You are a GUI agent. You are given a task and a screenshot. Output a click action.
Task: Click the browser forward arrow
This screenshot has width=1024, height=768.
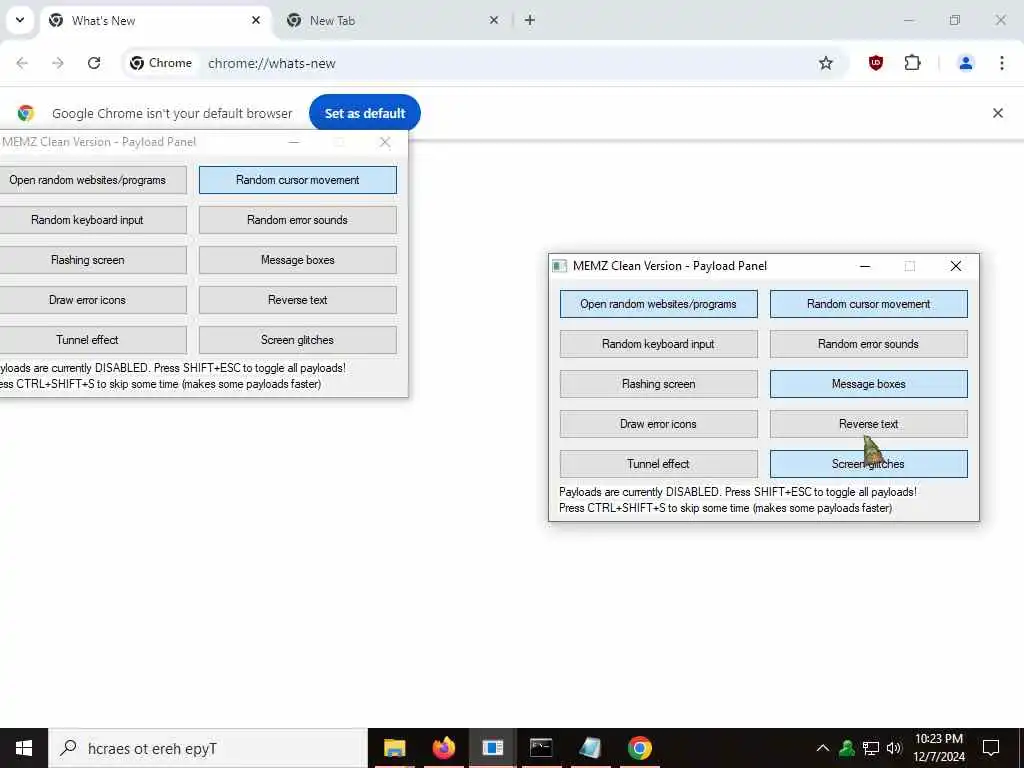[x=58, y=63]
